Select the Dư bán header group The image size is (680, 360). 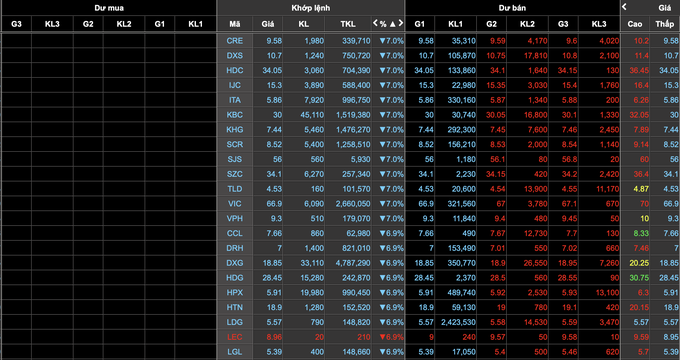(513, 8)
